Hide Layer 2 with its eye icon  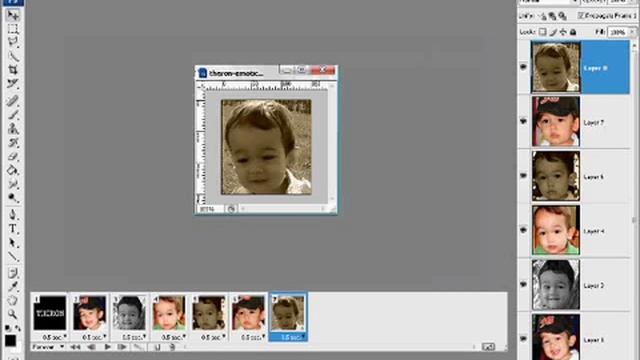click(x=524, y=284)
